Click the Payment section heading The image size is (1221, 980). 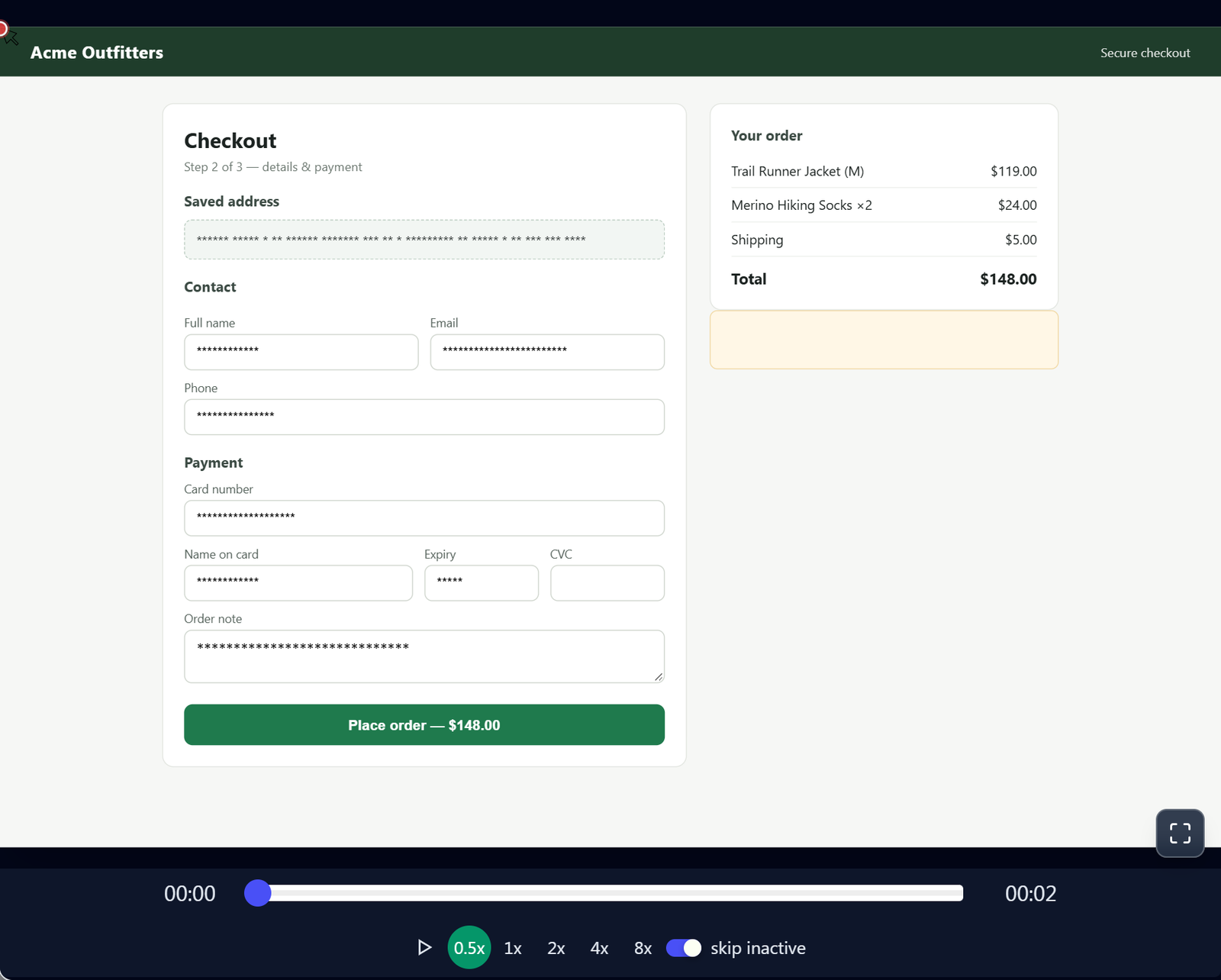pyautogui.click(x=213, y=463)
